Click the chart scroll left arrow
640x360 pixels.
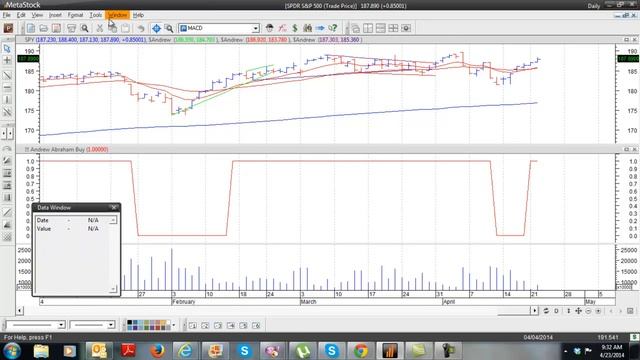coord(20,311)
